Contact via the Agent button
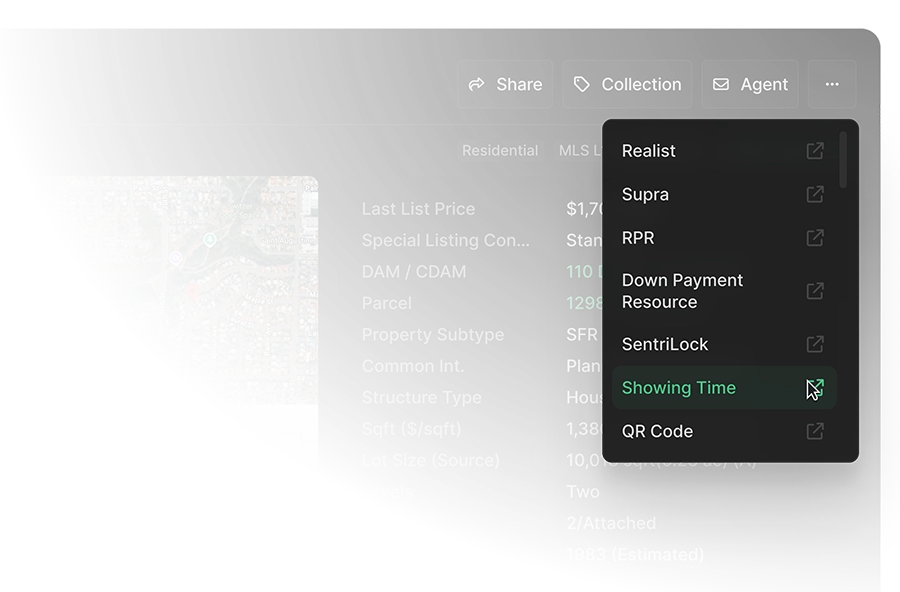Image resolution: width=900 pixels, height=592 pixels. pos(750,84)
